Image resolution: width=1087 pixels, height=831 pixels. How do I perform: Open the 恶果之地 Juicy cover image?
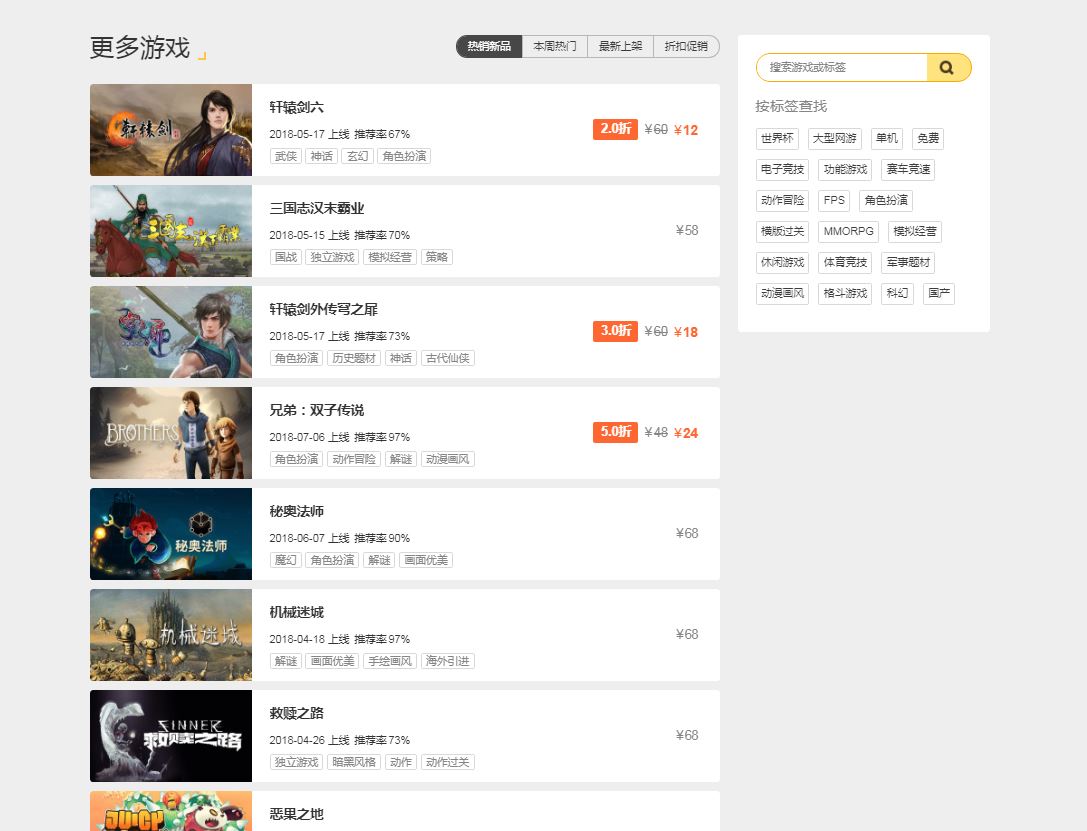[171, 811]
